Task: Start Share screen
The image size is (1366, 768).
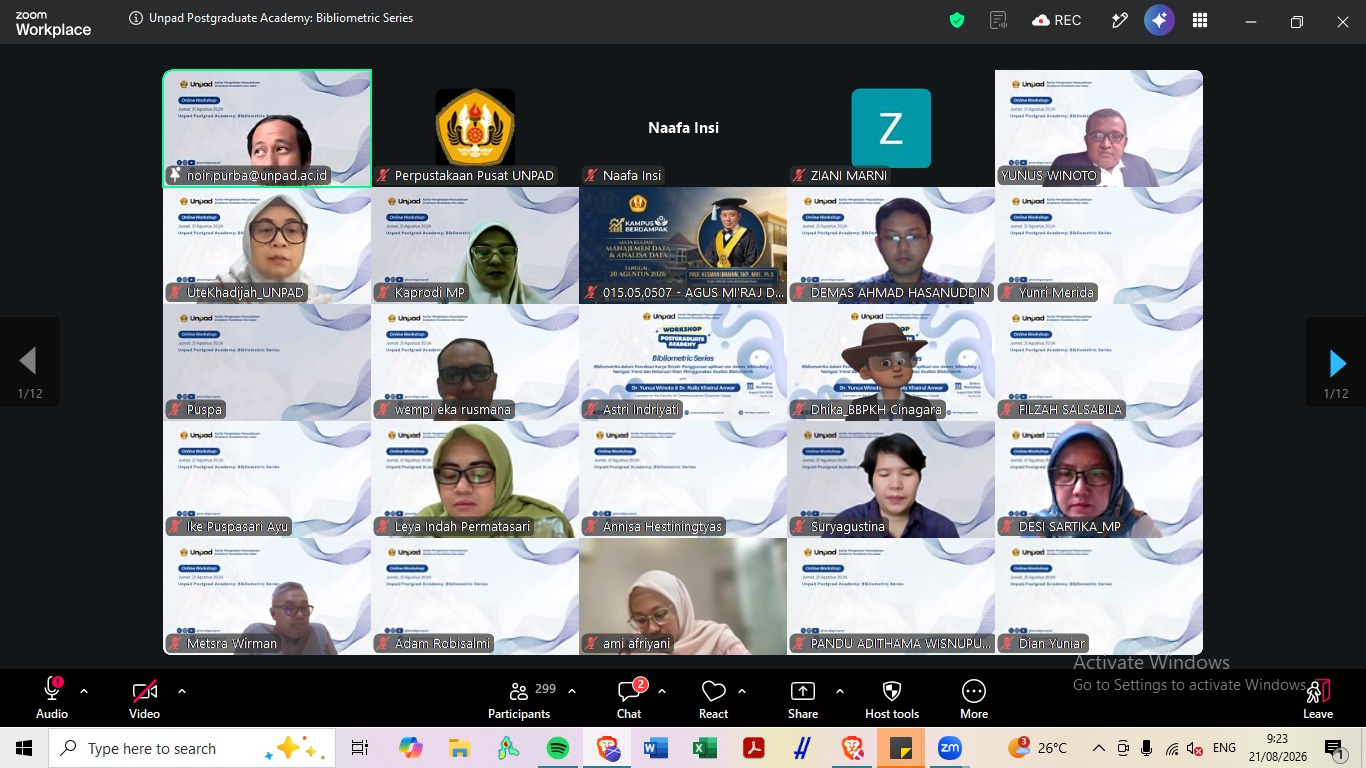Action: [802, 700]
